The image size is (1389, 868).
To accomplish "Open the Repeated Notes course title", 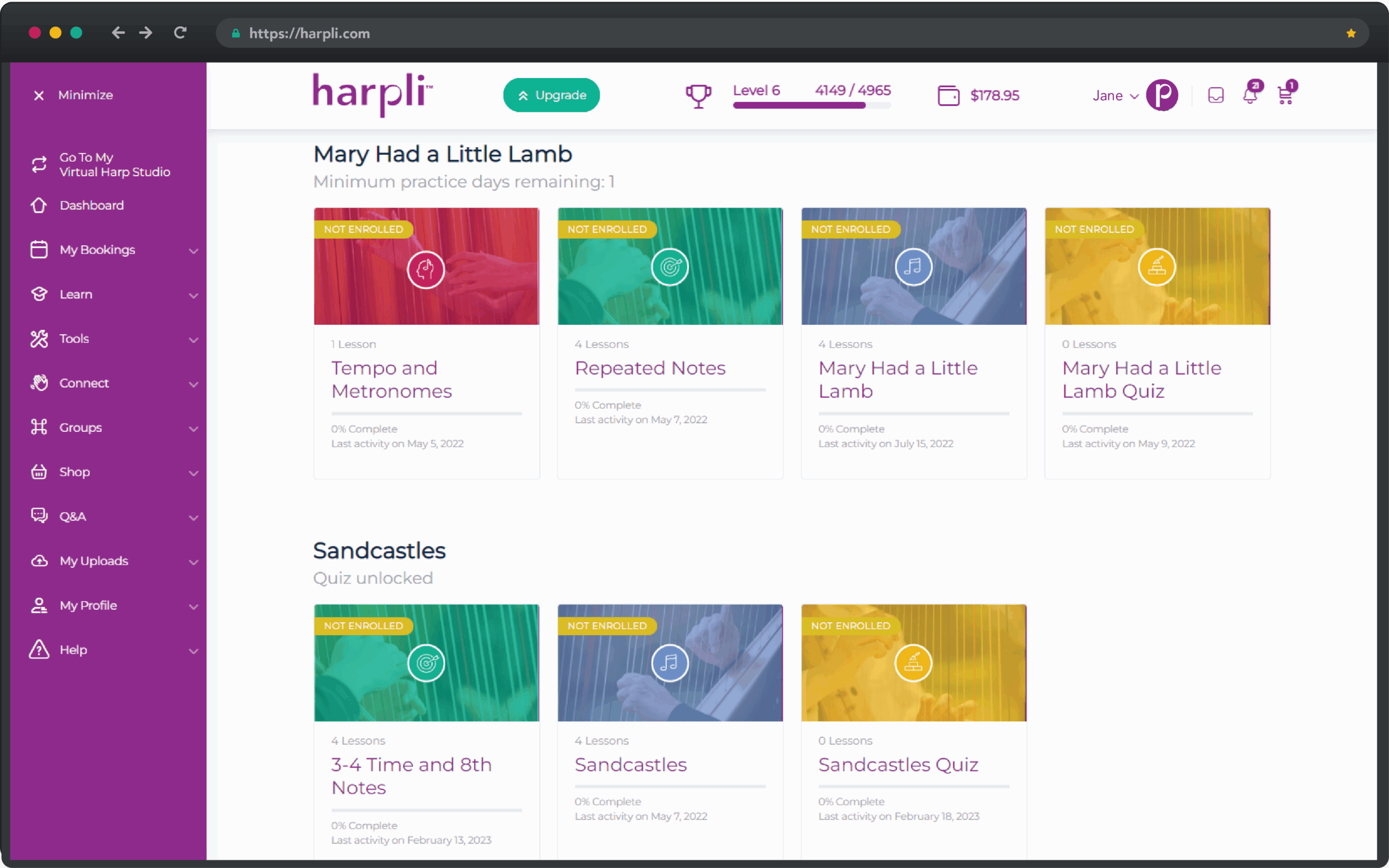I will [651, 368].
